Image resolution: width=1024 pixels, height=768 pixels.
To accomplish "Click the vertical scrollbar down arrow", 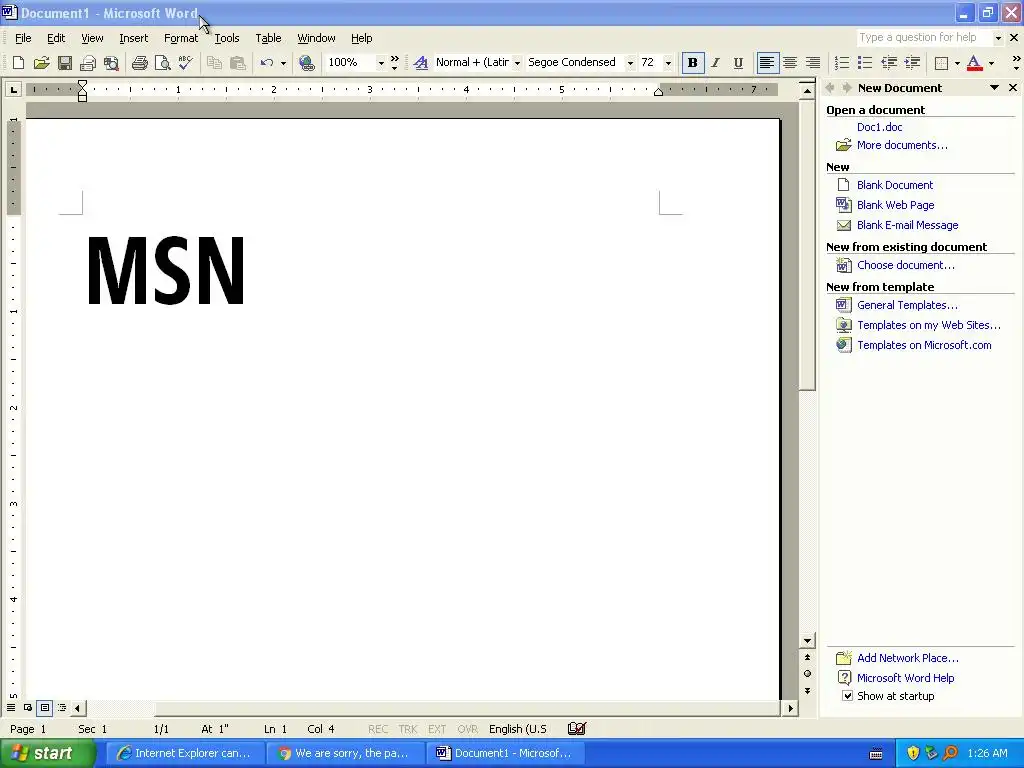I will [807, 641].
